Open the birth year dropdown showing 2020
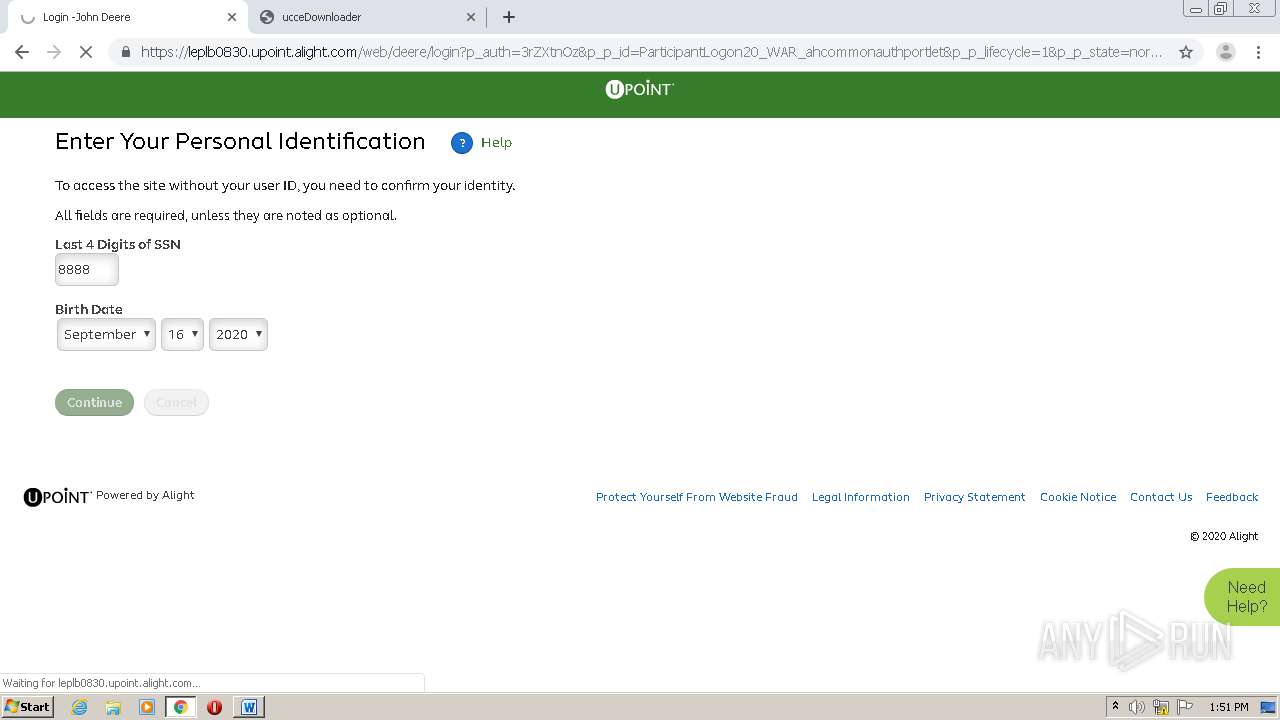The height and width of the screenshot is (720, 1280). (x=238, y=334)
